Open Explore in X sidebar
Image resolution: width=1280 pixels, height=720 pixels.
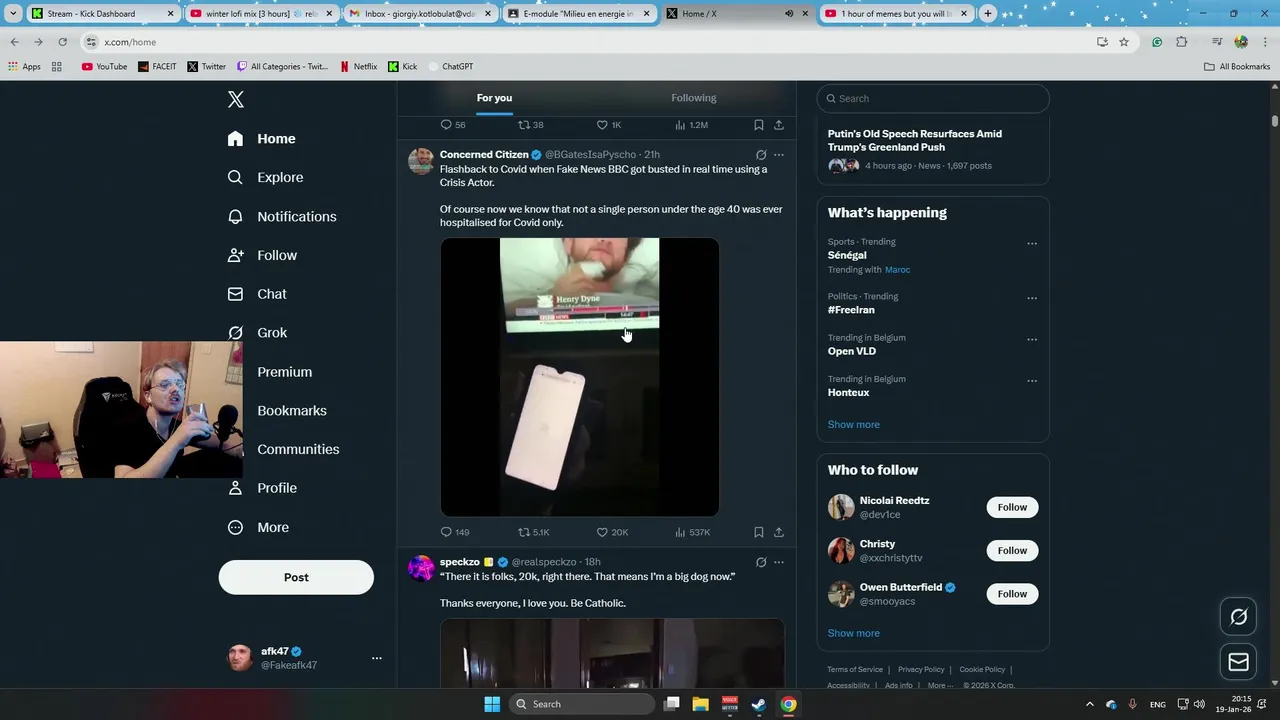coord(266,177)
